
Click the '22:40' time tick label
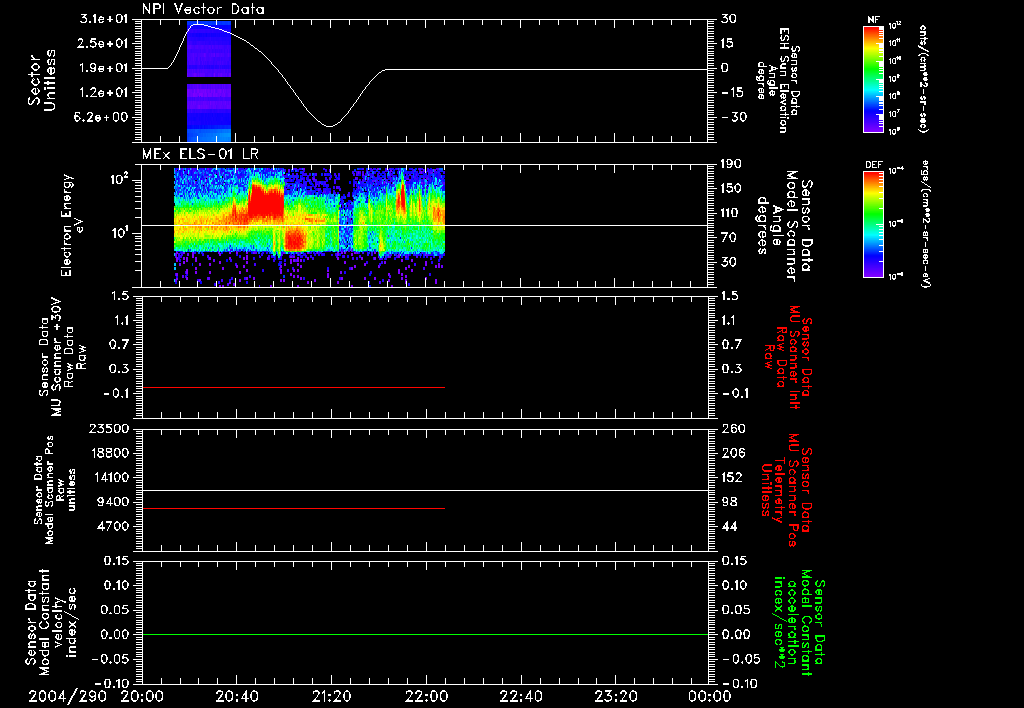click(x=520, y=697)
